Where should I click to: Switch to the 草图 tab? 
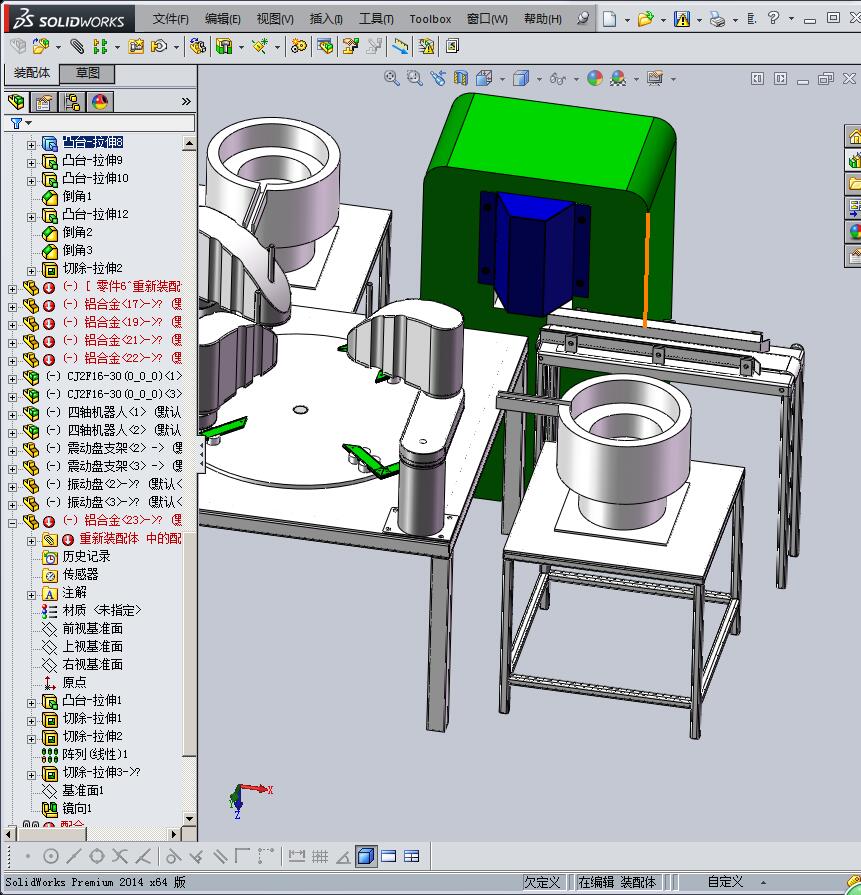88,73
